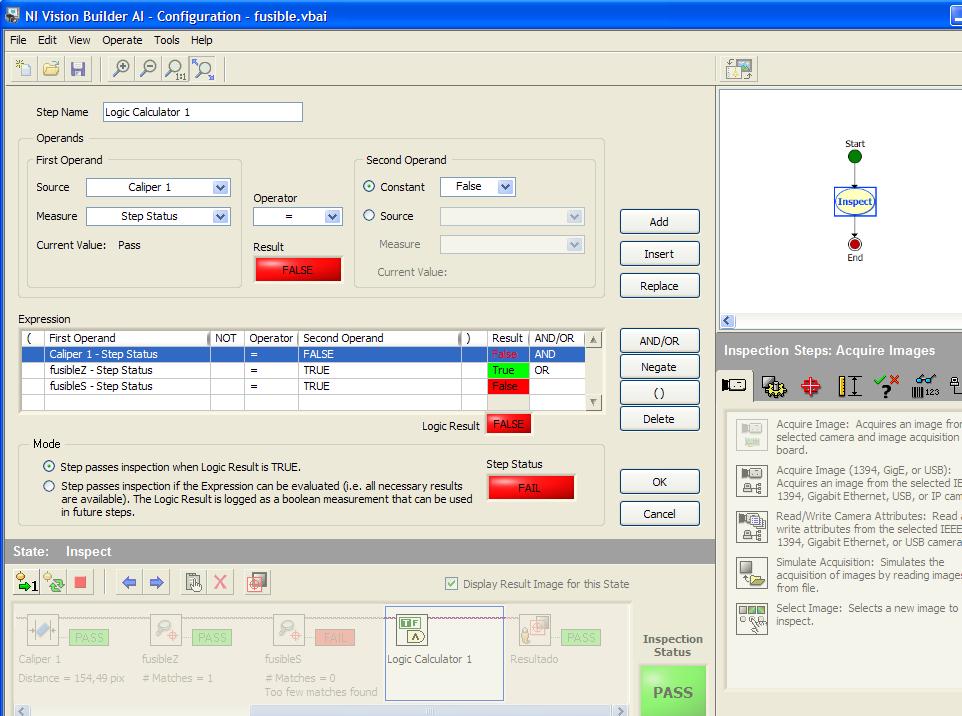This screenshot has height=716, width=962.
Task: Click the state diagram left scroll arrow
Action: click(728, 320)
